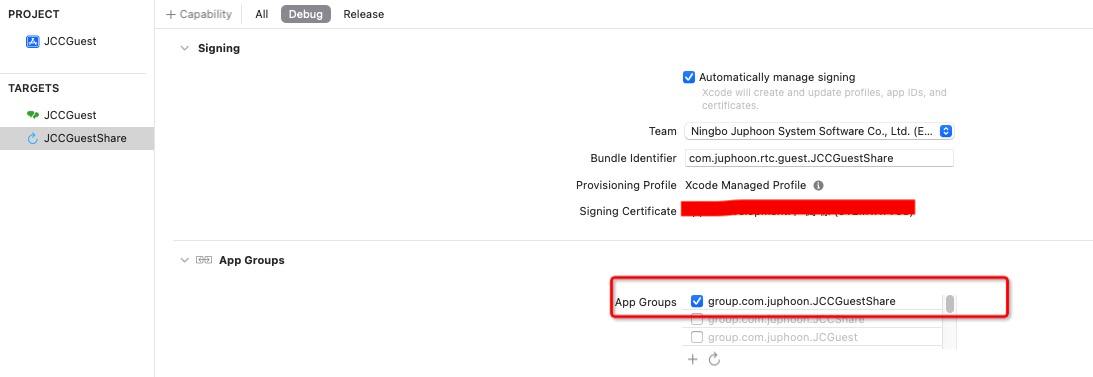Viewport: 1093px width, 377px height.
Task: Toggle Automatically manage signing checkbox
Action: point(689,77)
